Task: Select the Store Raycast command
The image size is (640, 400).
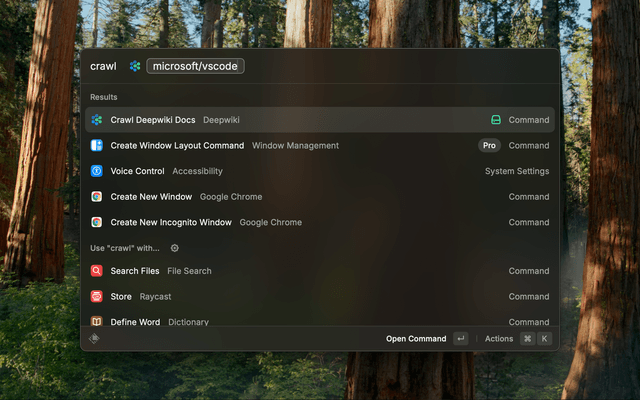Action: (320, 296)
